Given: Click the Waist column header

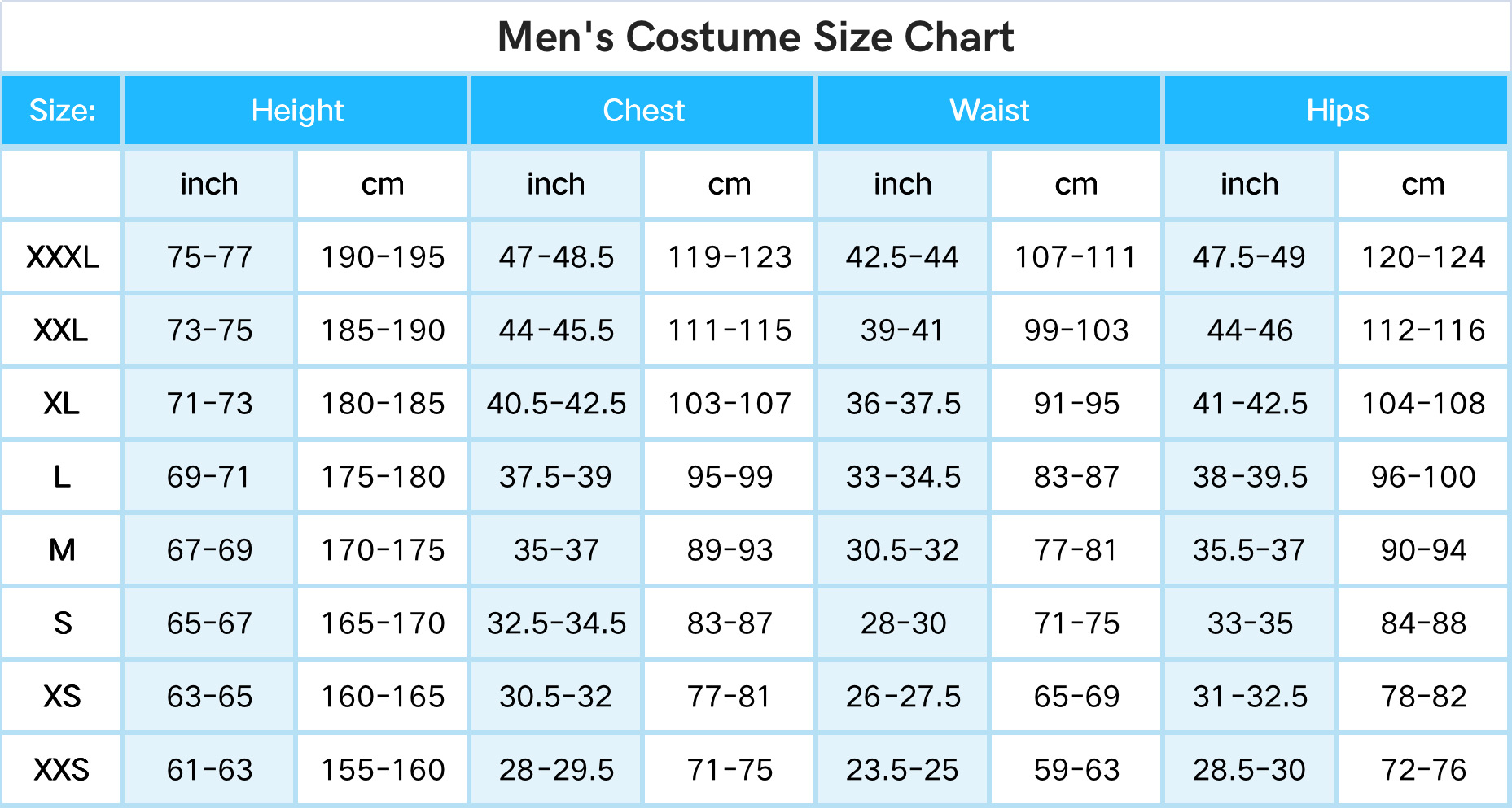Looking at the screenshot, I should [989, 111].
